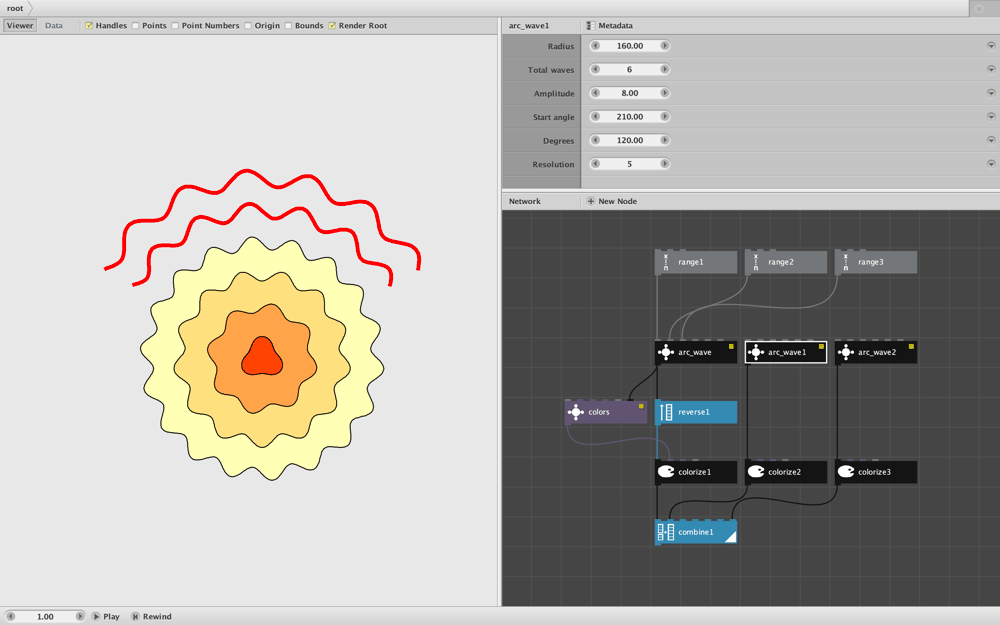Viewport: 1000px width, 625px height.
Task: Click the range1 node icon
Action: pyautogui.click(x=666, y=262)
